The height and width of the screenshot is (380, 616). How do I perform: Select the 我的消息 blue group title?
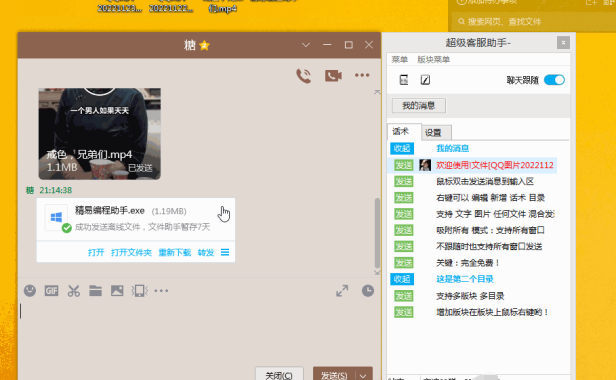click(x=453, y=148)
